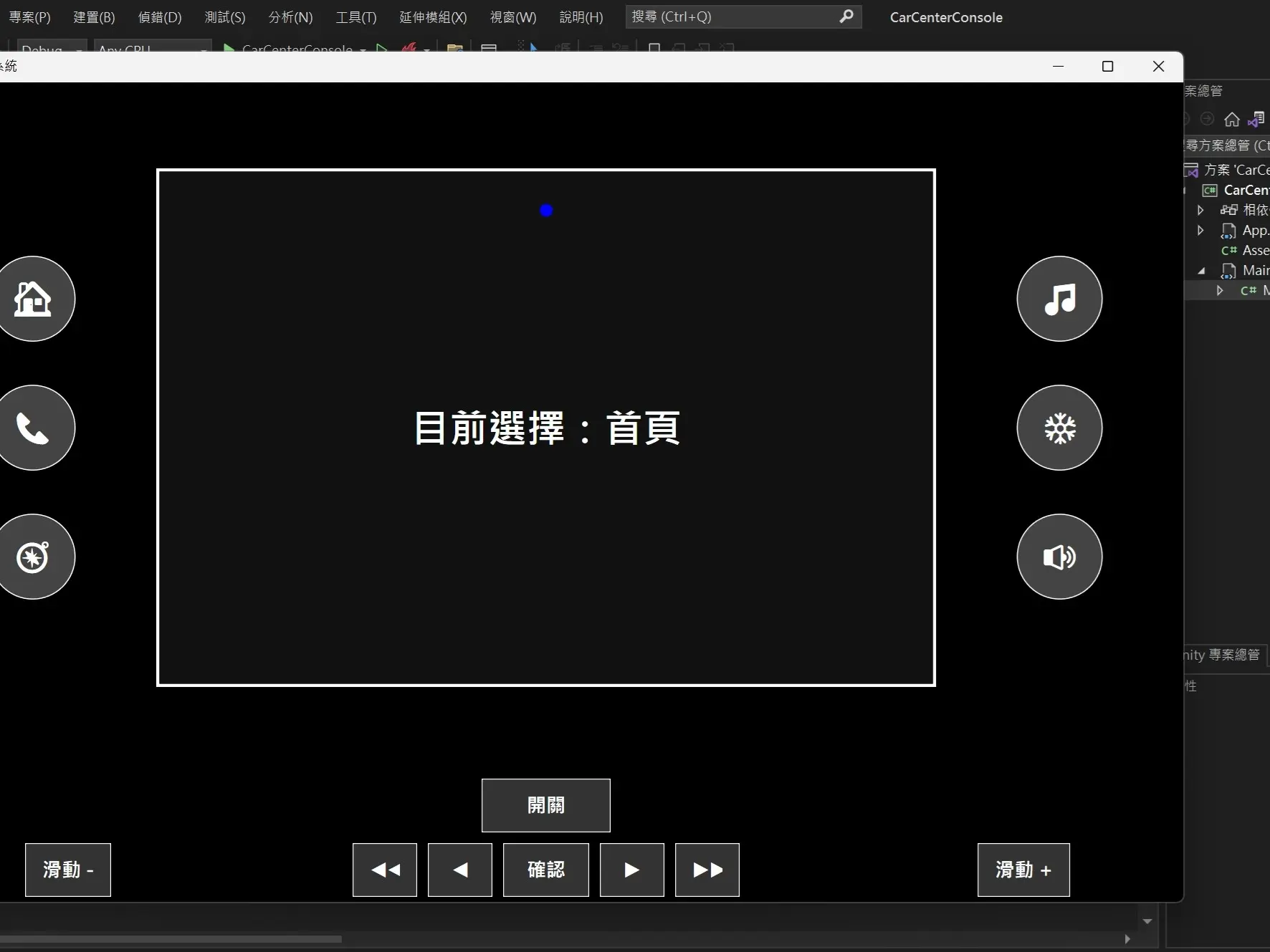The image size is (1270, 952).
Task: Open the Debug configuration dropdown
Action: coord(50,49)
